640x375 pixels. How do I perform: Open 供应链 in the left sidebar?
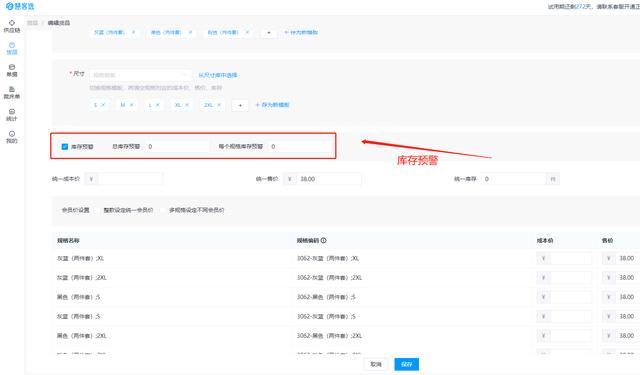pyautogui.click(x=12, y=26)
